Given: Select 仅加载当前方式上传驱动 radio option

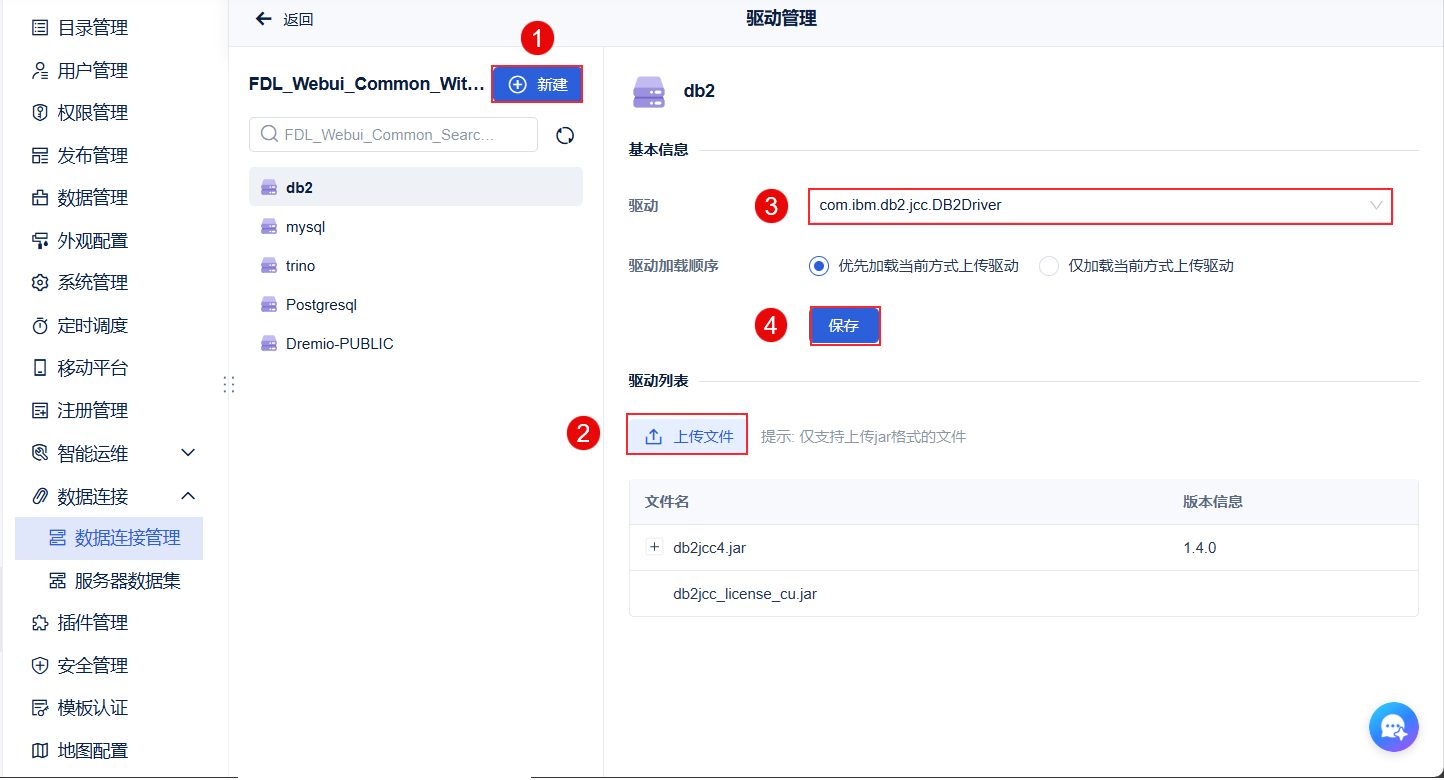Looking at the screenshot, I should pyautogui.click(x=1048, y=265).
